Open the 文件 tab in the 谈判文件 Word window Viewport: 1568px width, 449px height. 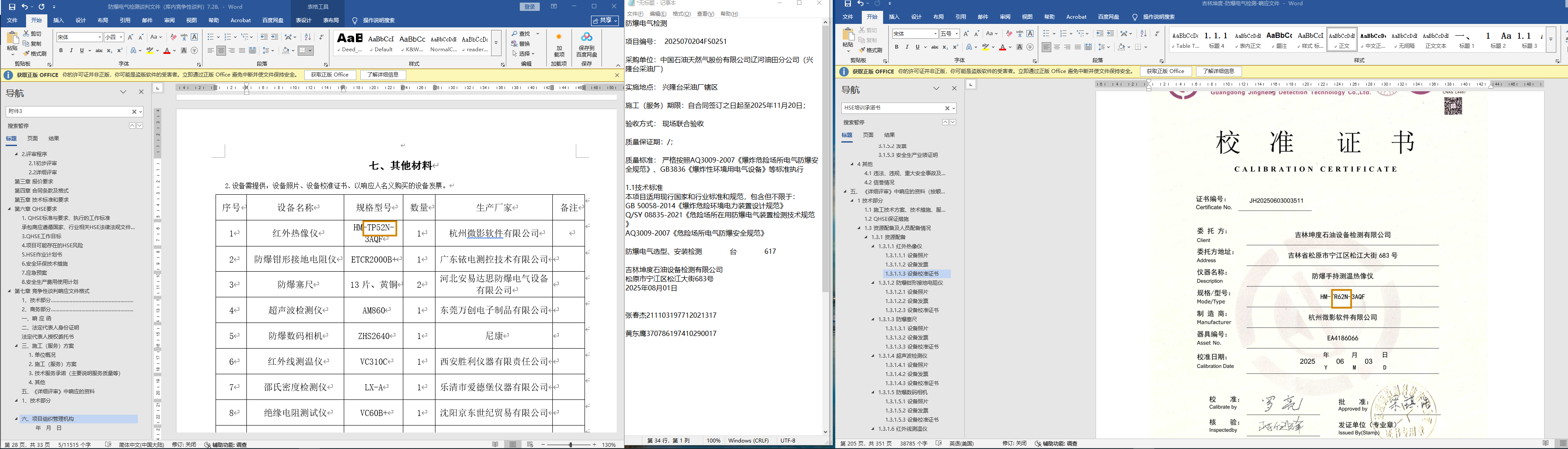[12, 20]
